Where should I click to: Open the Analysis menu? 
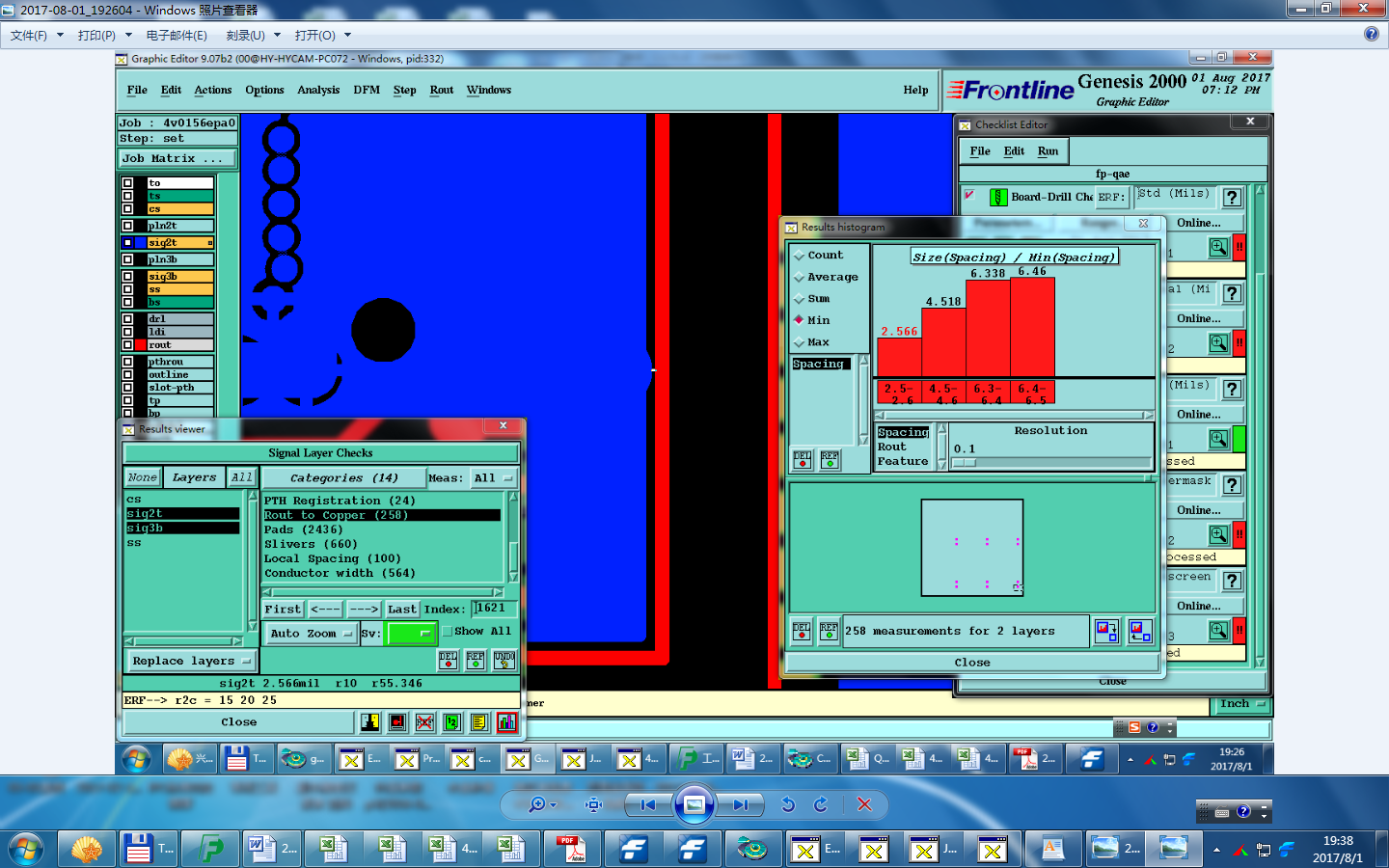[x=318, y=90]
